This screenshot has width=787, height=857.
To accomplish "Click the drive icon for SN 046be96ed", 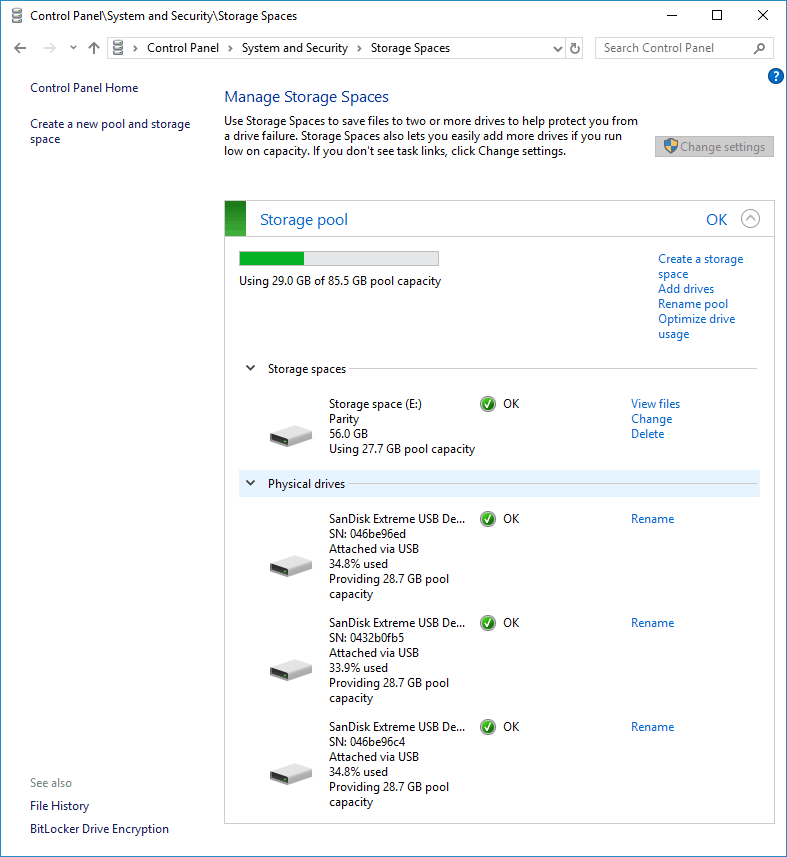I will pyautogui.click(x=291, y=566).
